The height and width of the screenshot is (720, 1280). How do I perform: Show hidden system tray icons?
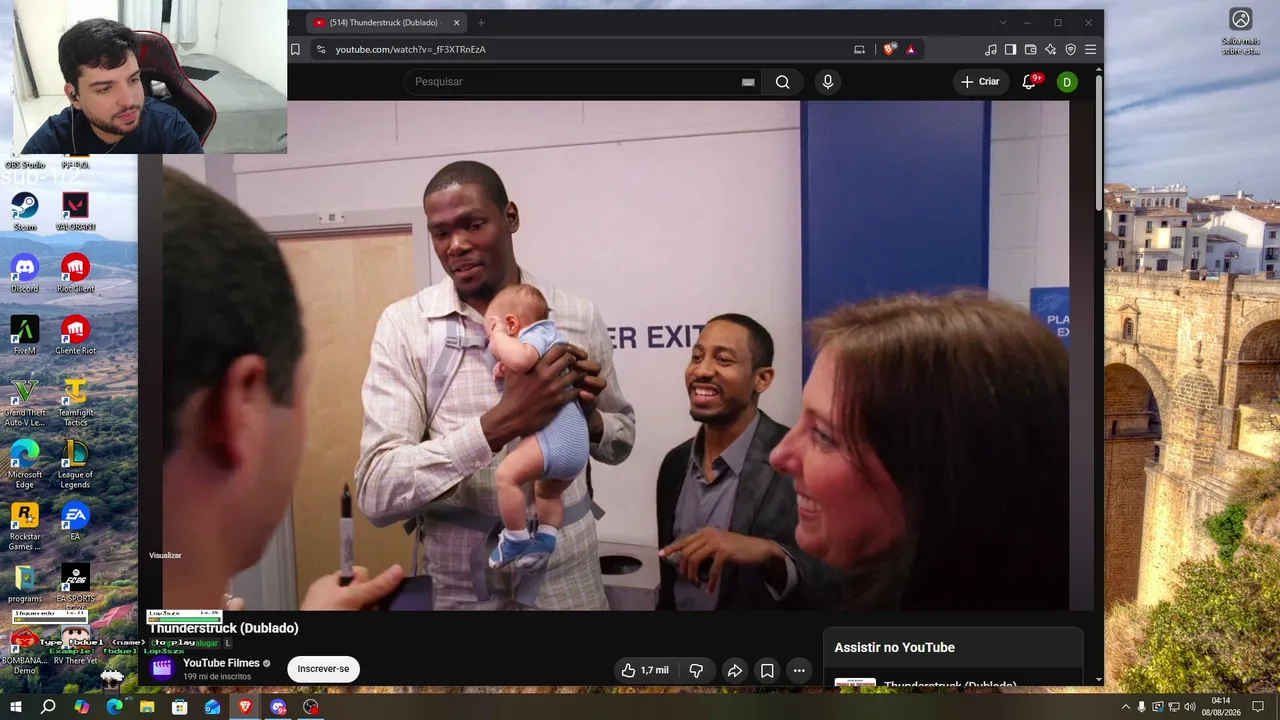pyautogui.click(x=1125, y=707)
